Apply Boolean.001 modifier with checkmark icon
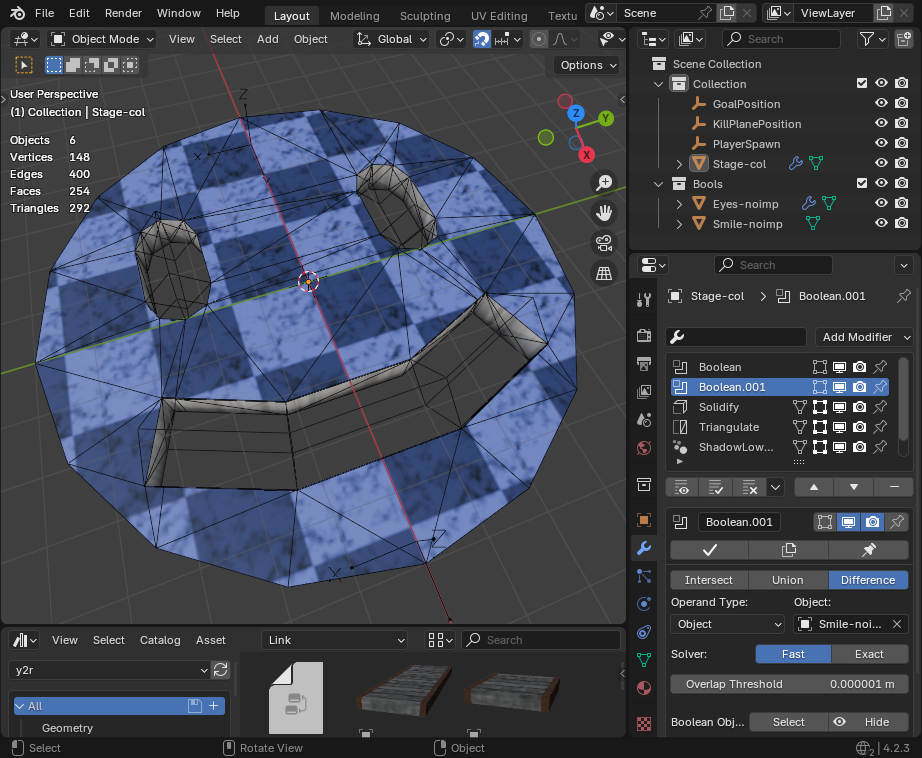 (x=710, y=550)
